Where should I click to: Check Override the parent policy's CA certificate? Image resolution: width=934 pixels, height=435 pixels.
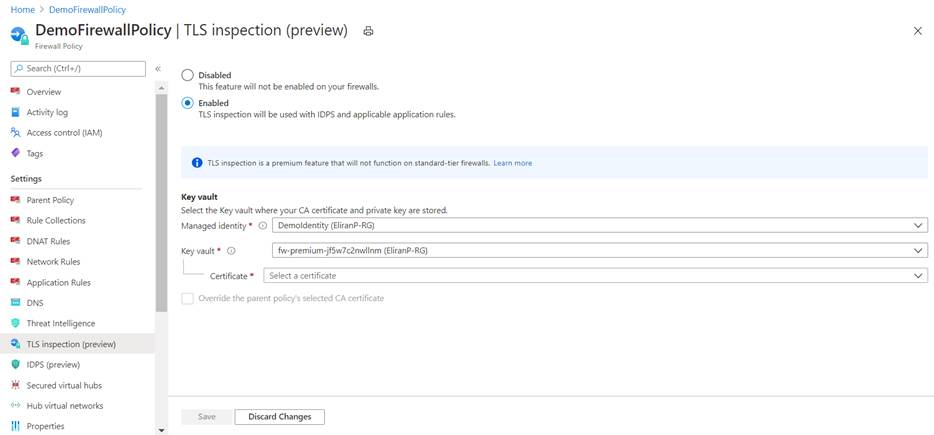(187, 298)
